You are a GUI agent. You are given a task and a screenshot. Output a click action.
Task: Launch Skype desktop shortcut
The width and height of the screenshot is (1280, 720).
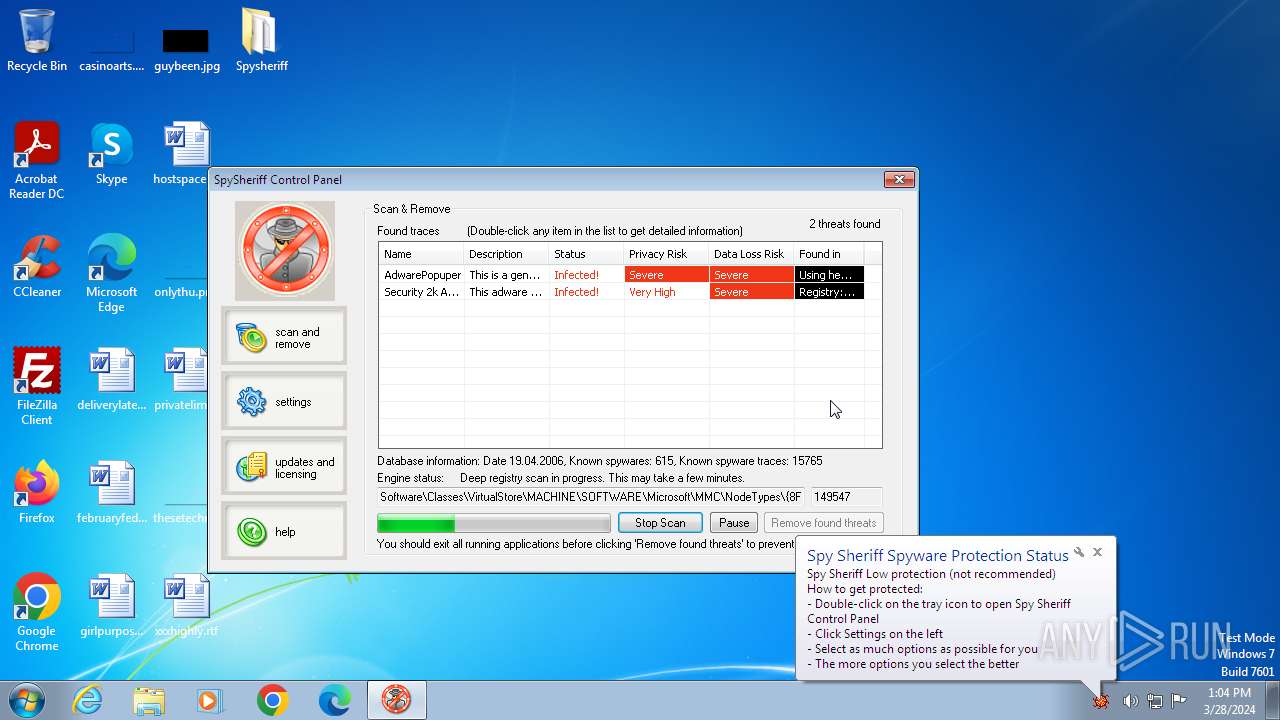coord(111,154)
